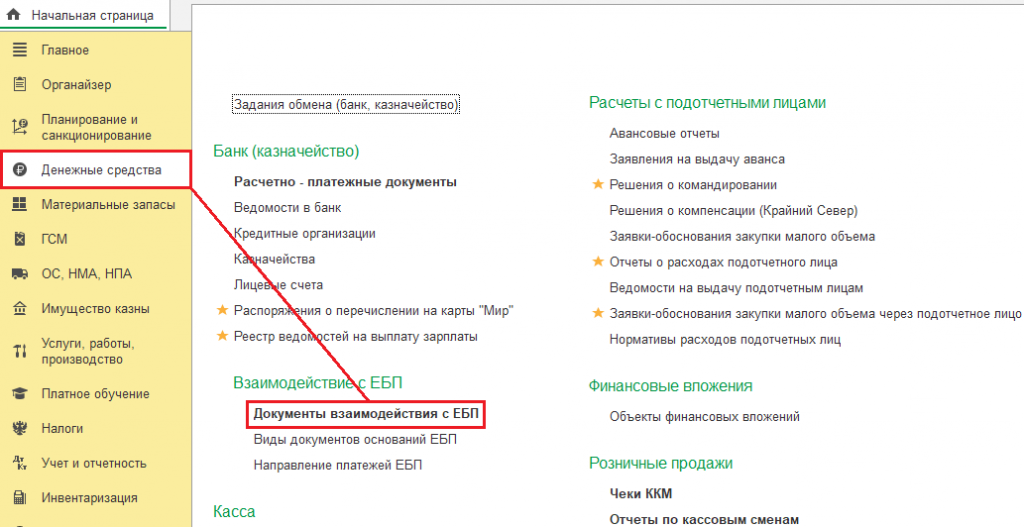Open Задания обмена (банк, казначейство)
This screenshot has height=527, width=1024.
346,104
